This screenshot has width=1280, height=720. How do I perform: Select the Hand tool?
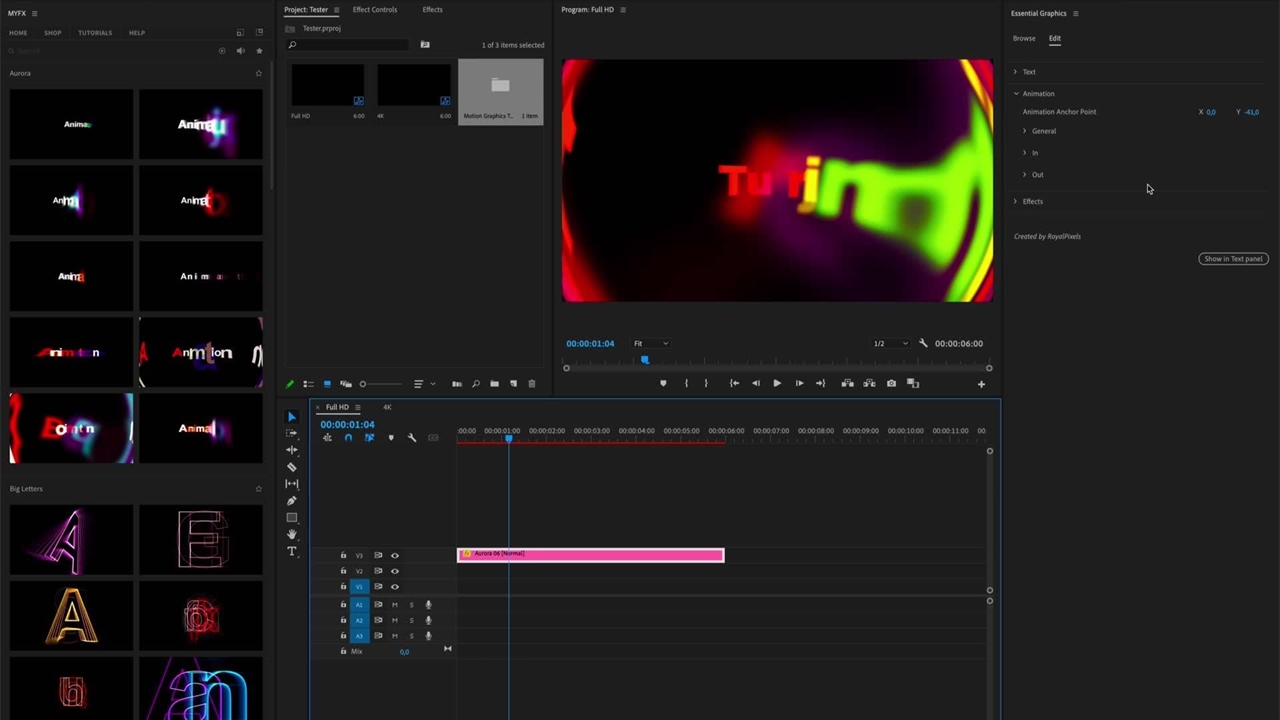point(292,534)
